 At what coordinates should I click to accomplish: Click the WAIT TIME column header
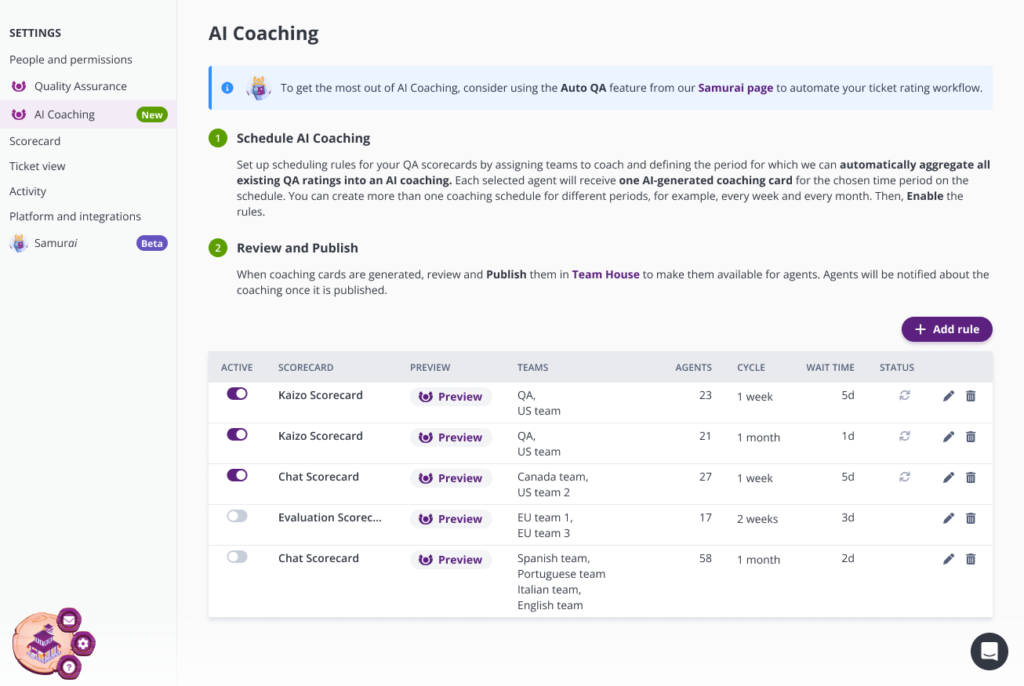[x=830, y=367]
